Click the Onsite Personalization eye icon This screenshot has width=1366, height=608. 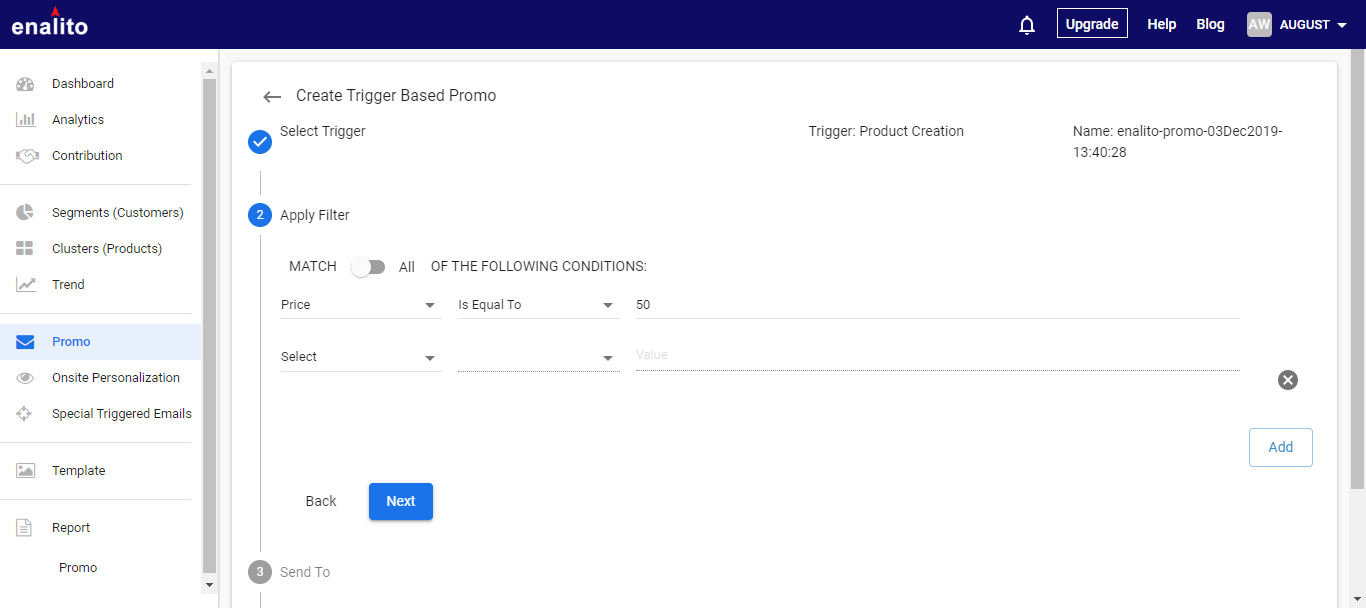pos(26,378)
